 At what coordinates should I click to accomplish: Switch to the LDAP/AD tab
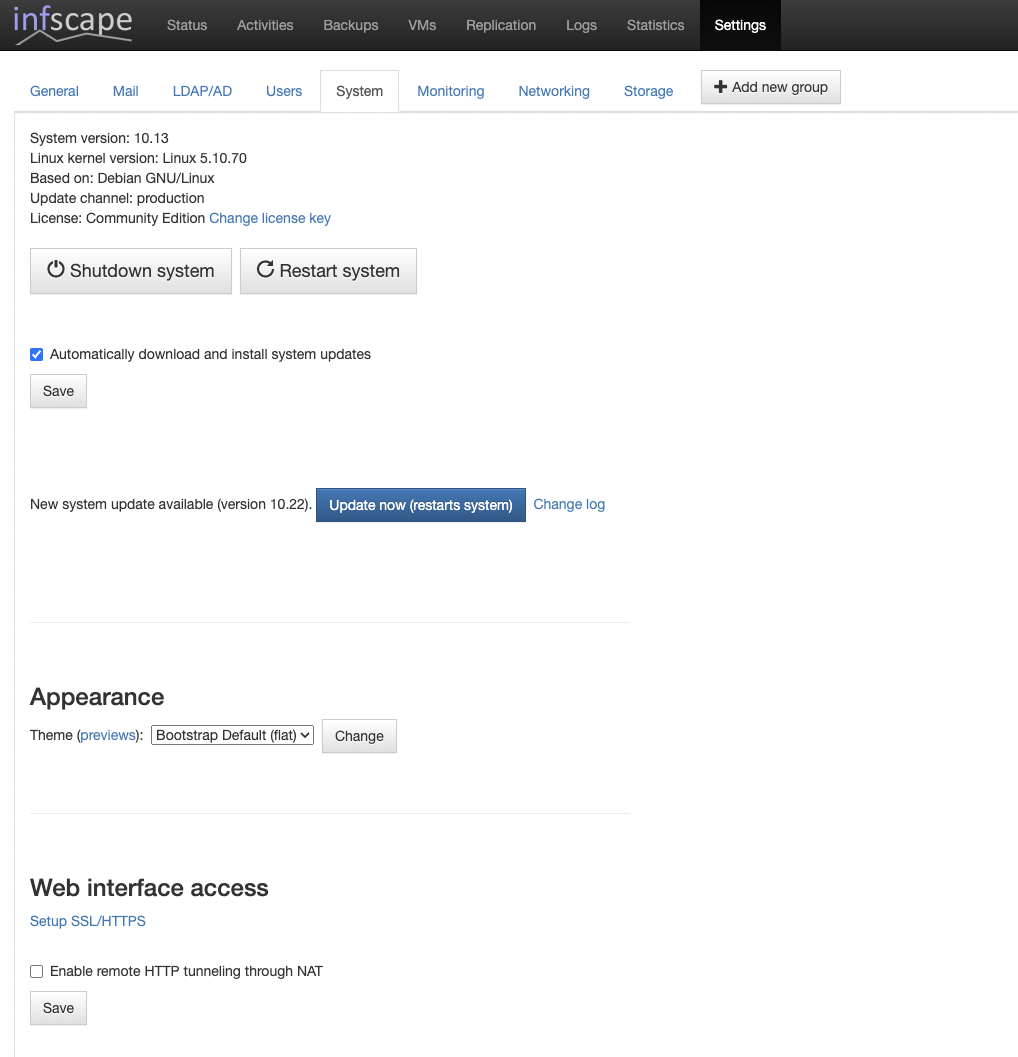(202, 91)
